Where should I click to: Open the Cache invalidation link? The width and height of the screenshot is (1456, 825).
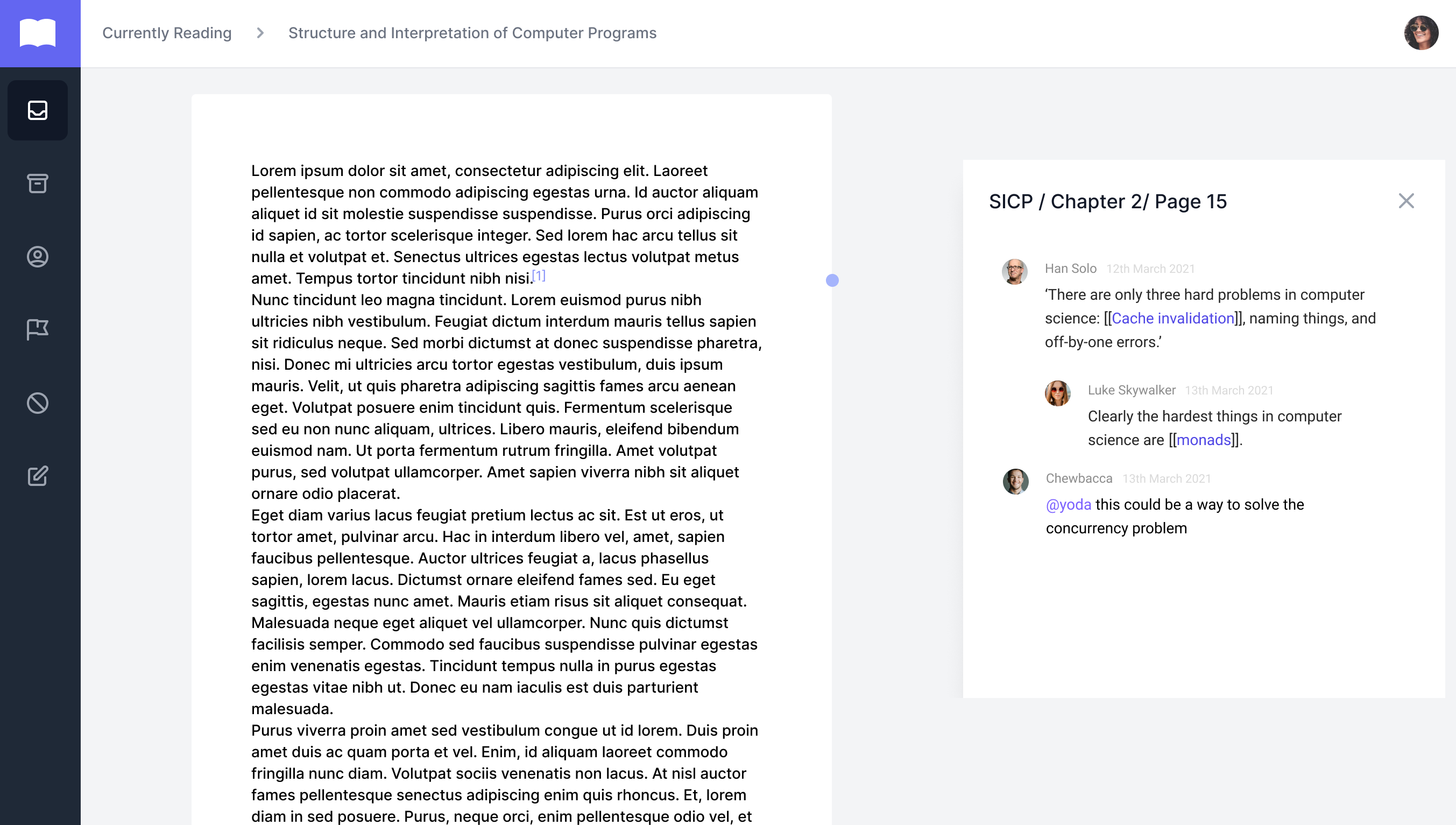(1173, 318)
